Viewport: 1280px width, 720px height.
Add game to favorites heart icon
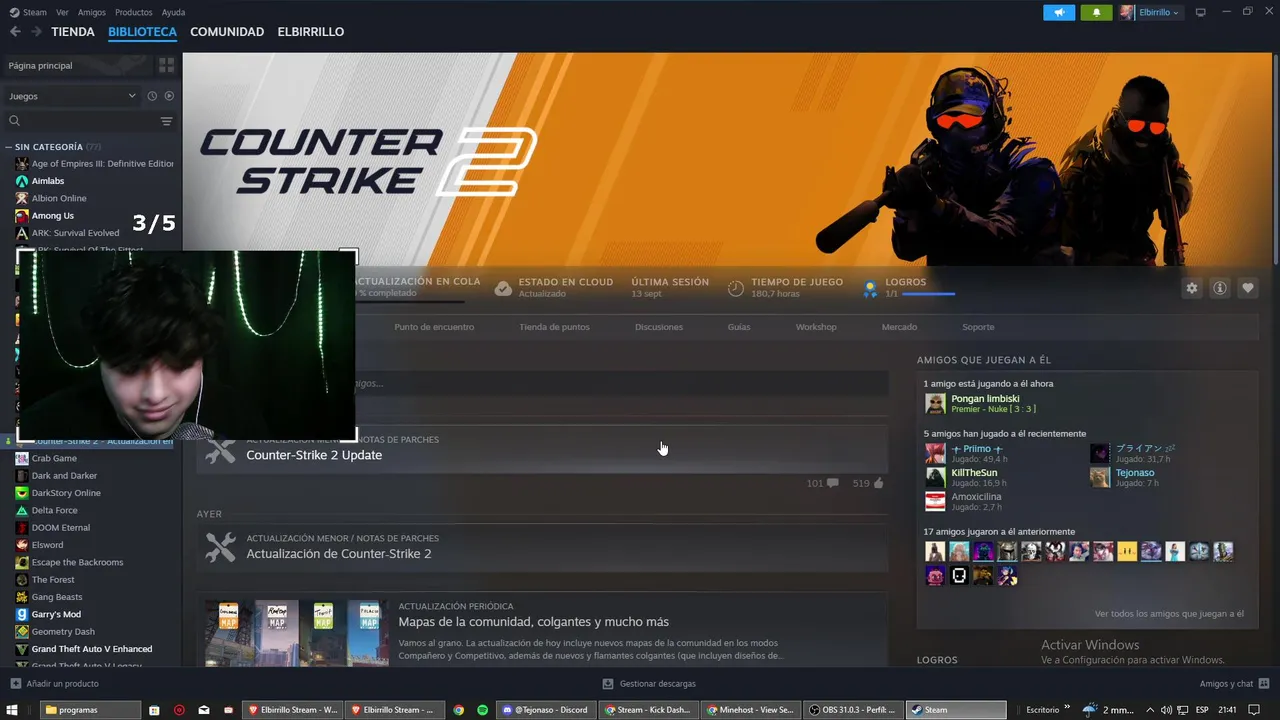point(1248,288)
